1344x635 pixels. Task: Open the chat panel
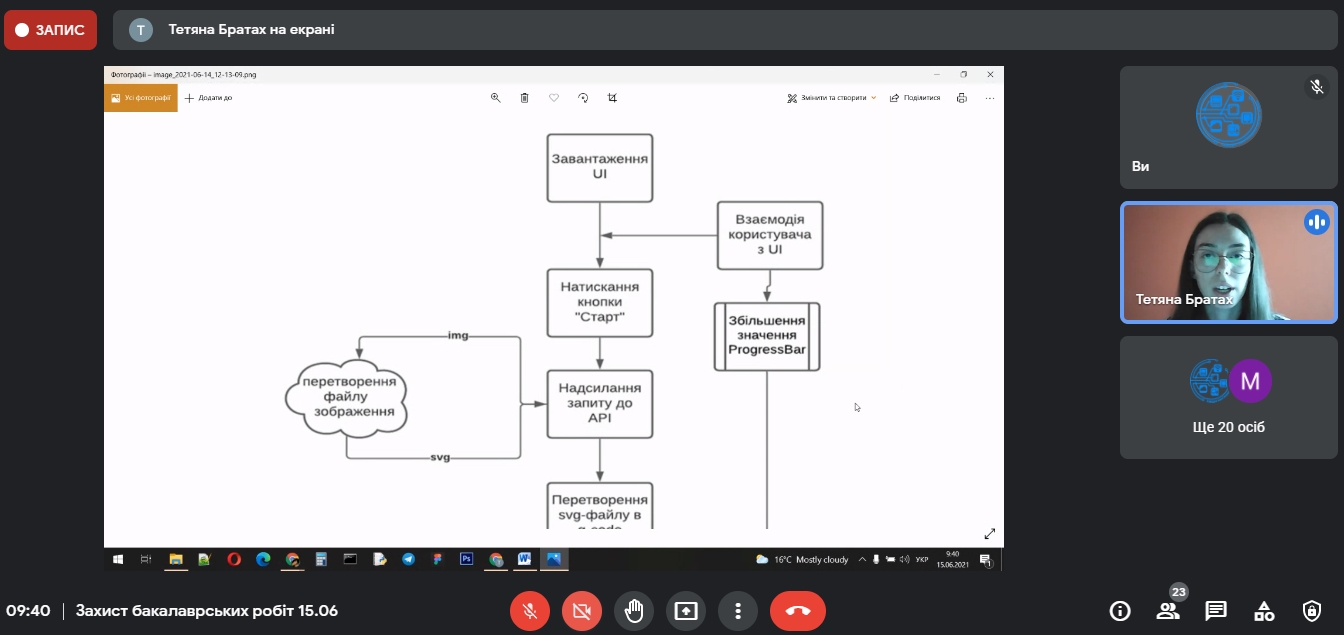coord(1216,611)
